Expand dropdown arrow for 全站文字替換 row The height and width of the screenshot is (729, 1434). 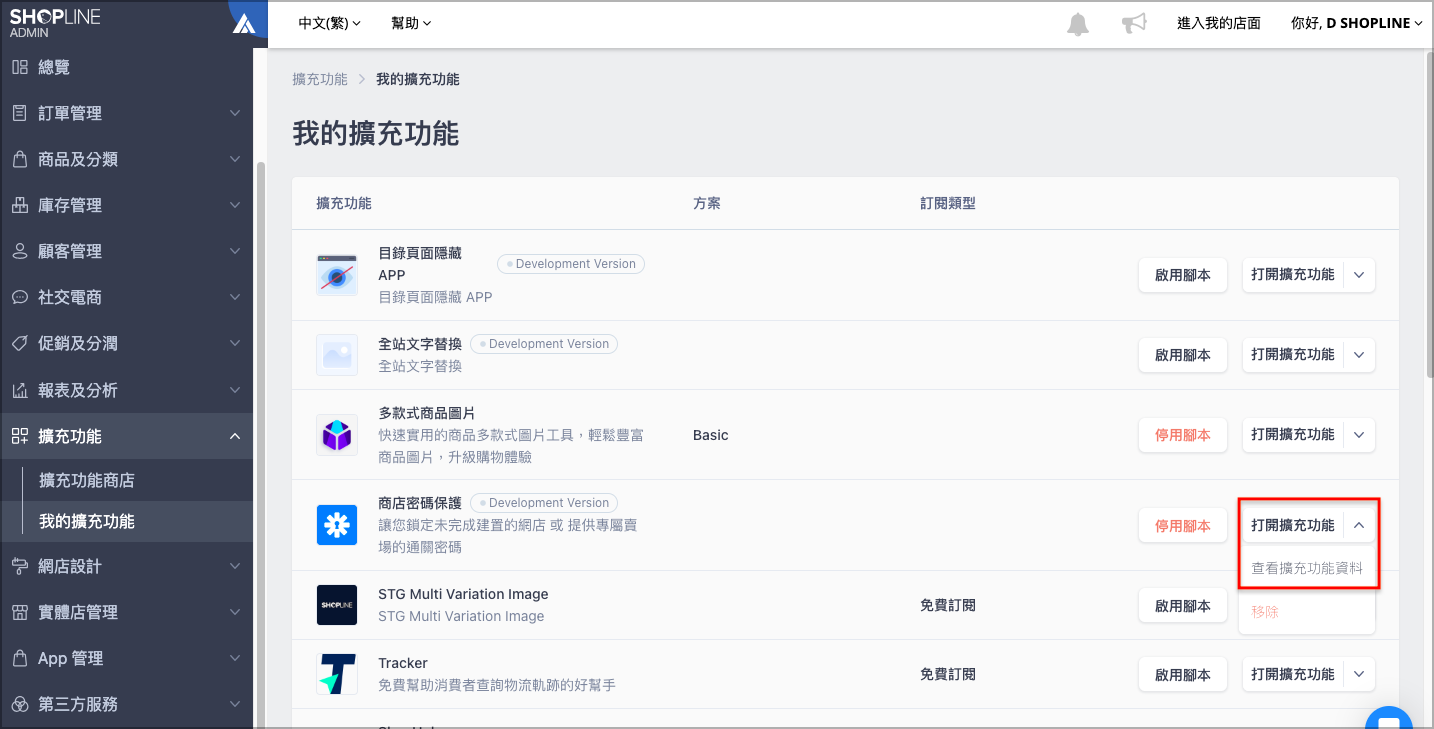click(x=1359, y=355)
